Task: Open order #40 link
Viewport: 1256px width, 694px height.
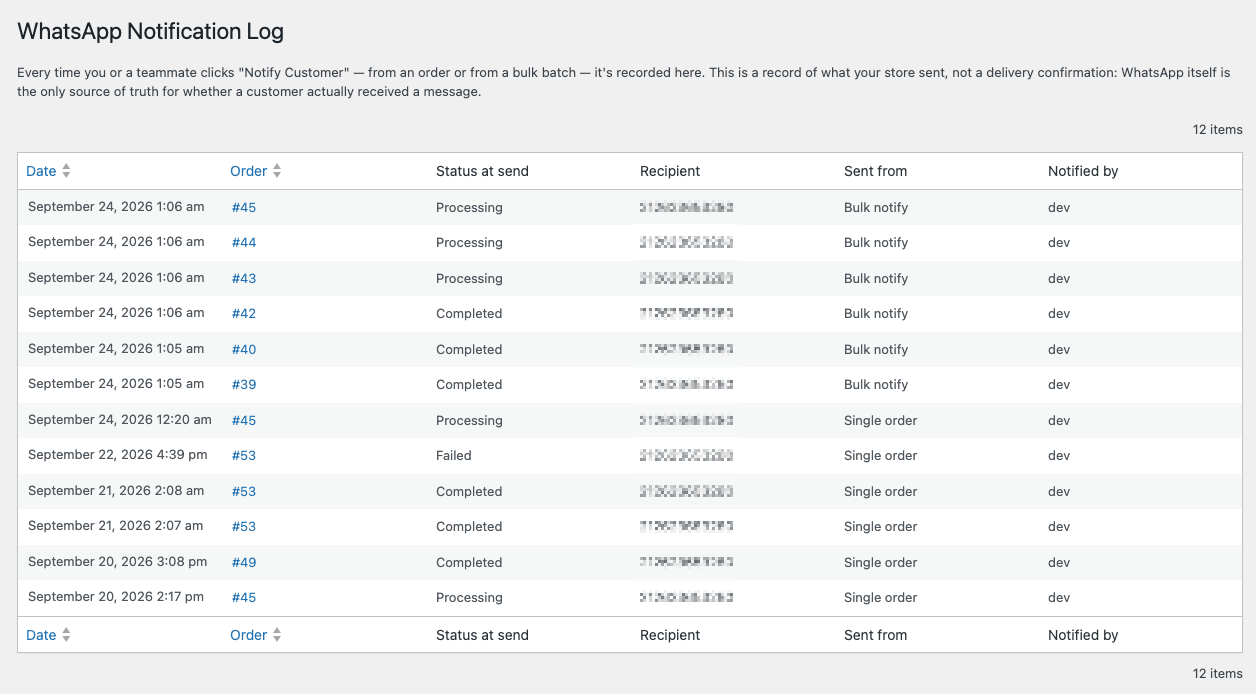Action: click(244, 349)
